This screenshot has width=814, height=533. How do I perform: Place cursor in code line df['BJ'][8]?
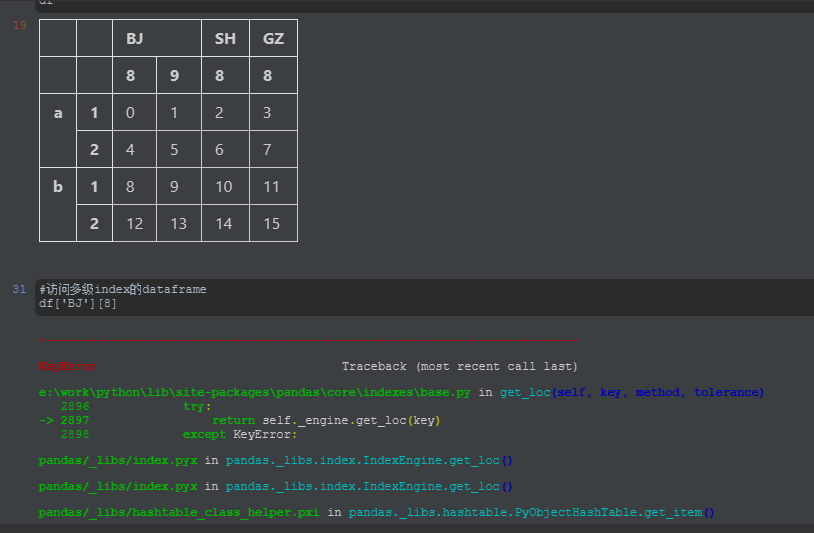point(78,303)
